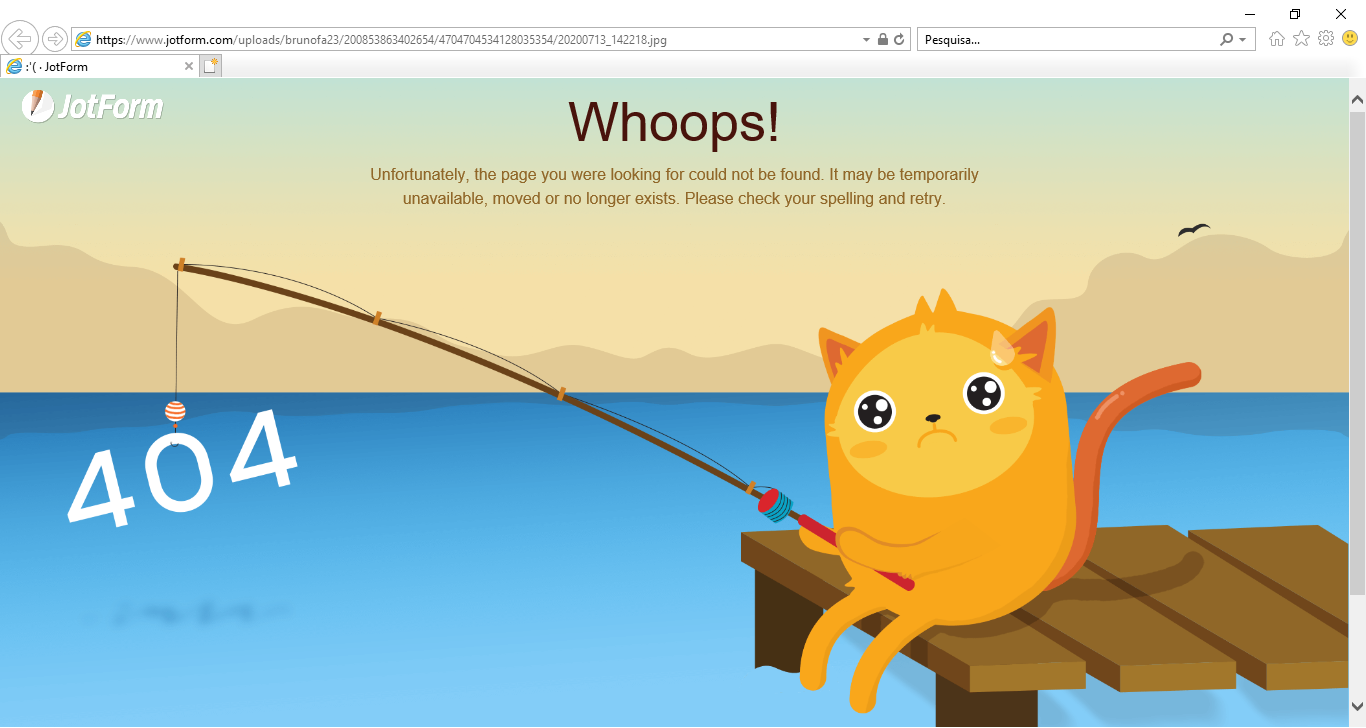This screenshot has width=1366, height=728.
Task: Open the Tools gear icon
Action: point(1326,39)
